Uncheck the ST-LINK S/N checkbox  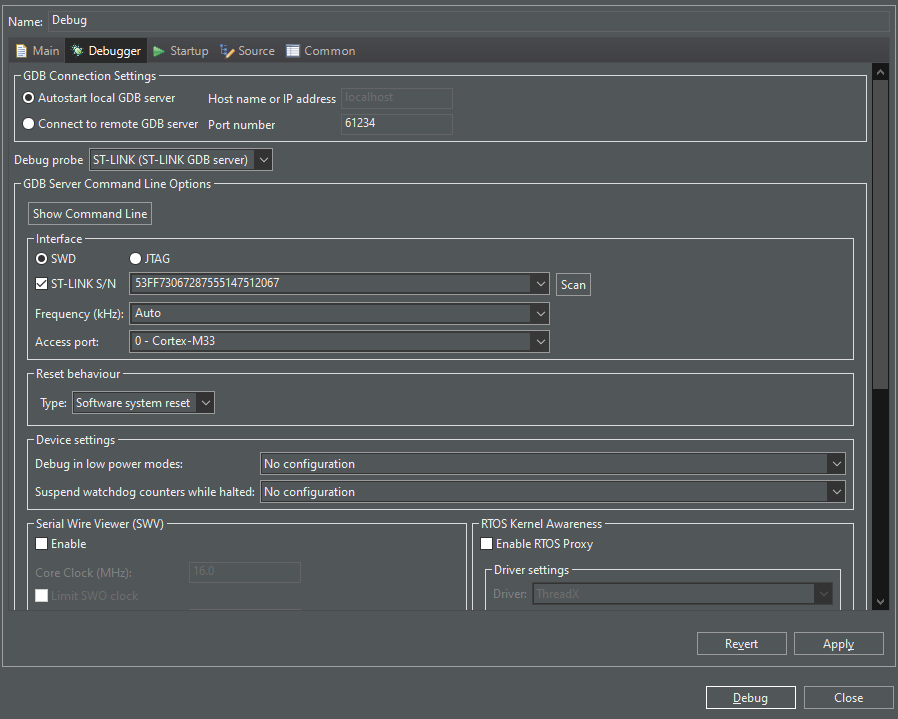coord(41,283)
